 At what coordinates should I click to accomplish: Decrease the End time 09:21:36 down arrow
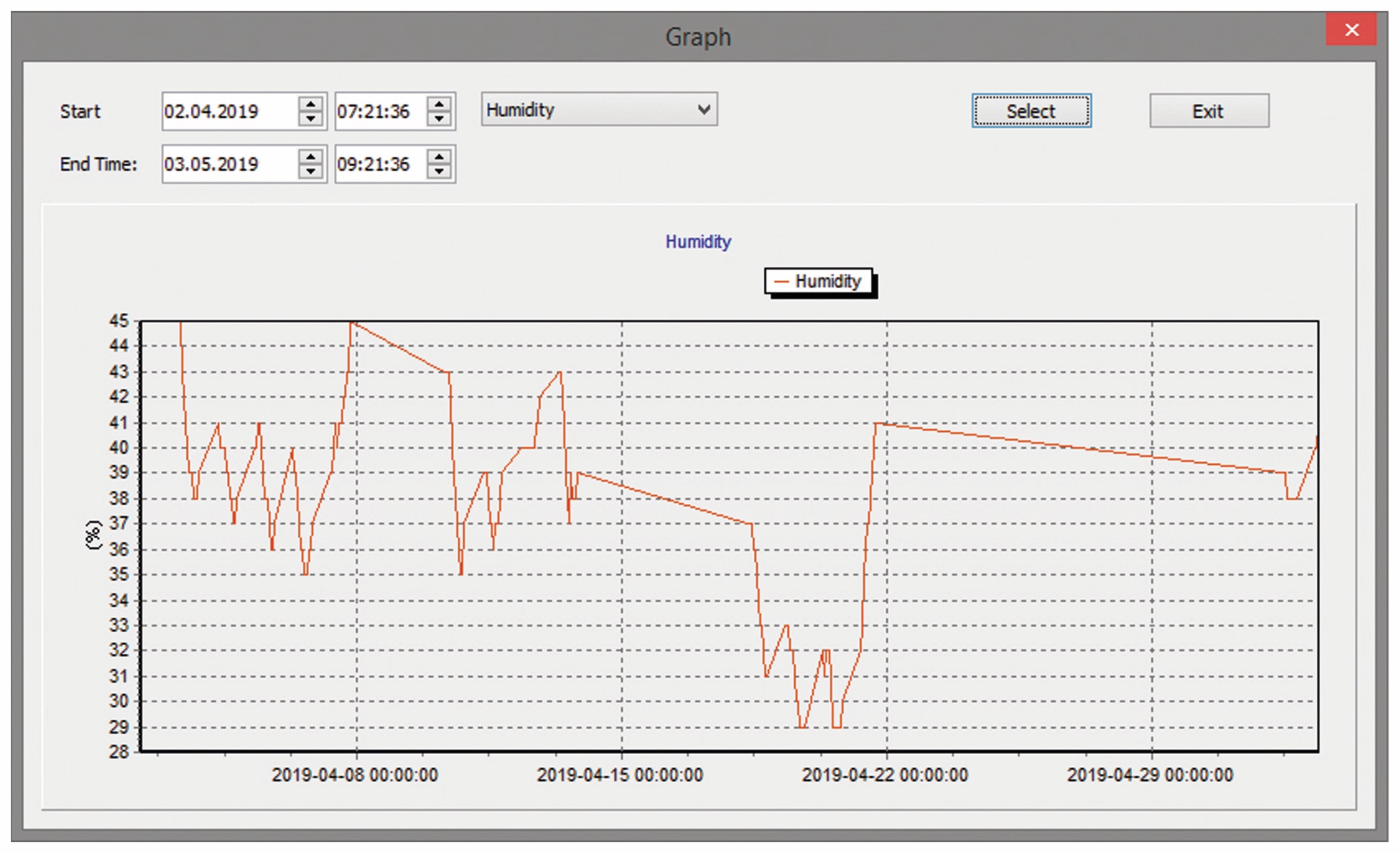pos(439,171)
